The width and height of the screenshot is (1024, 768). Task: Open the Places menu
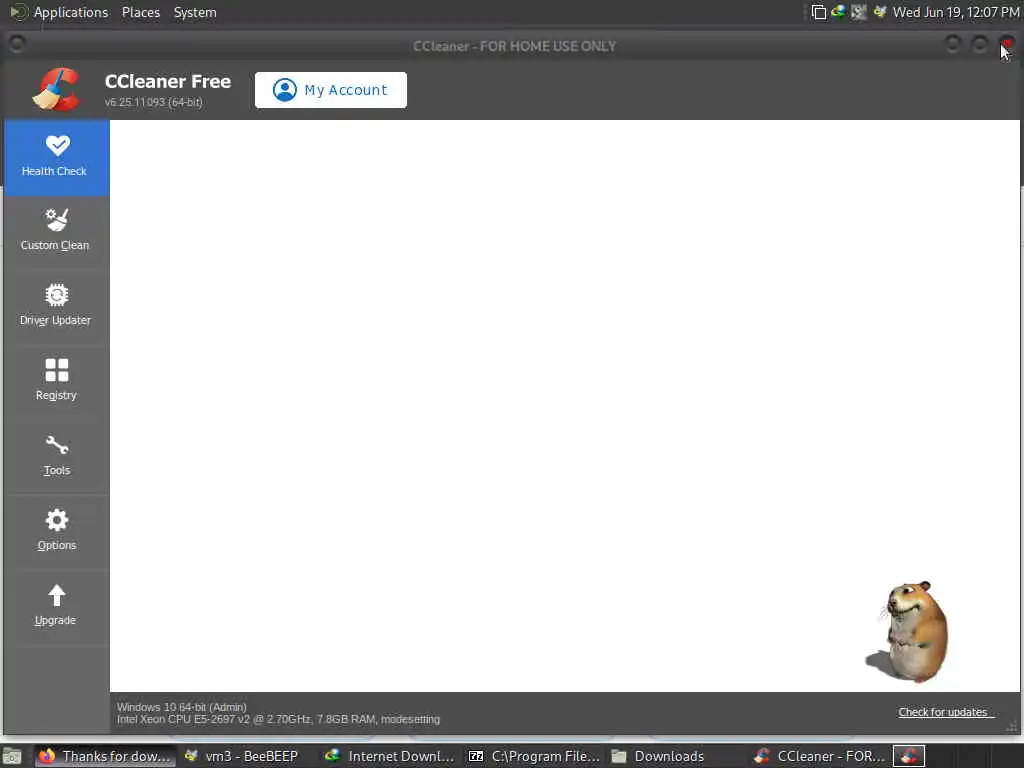(x=140, y=12)
